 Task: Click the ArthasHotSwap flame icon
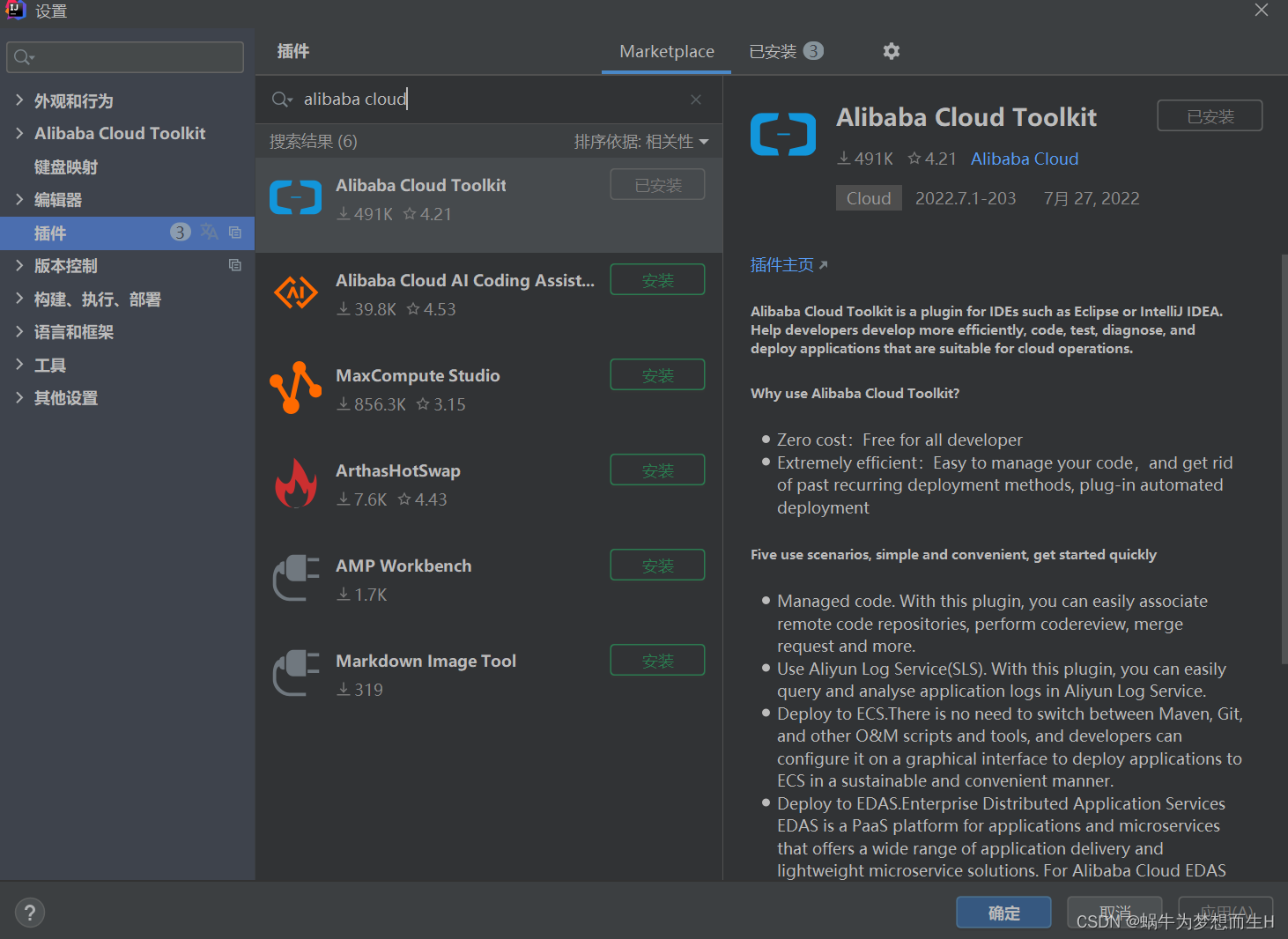point(296,483)
